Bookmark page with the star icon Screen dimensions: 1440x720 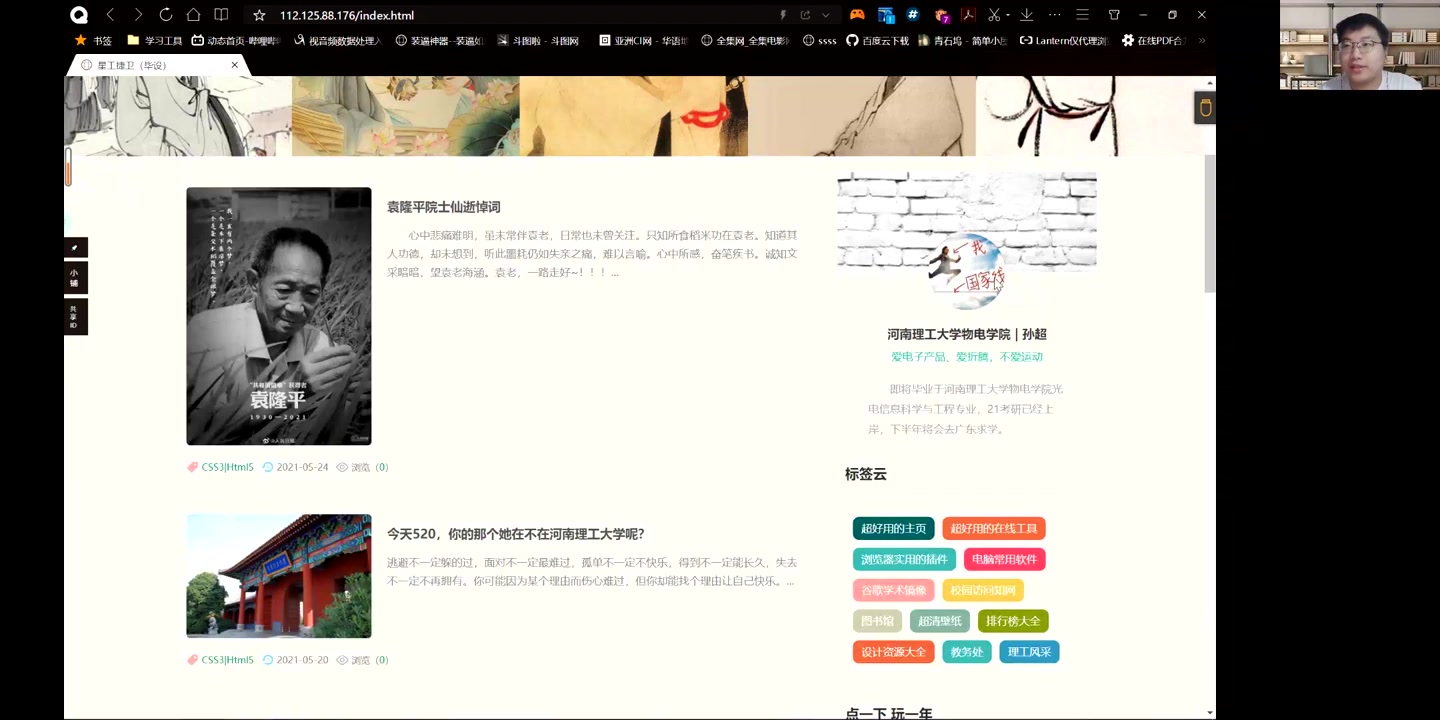(259, 15)
